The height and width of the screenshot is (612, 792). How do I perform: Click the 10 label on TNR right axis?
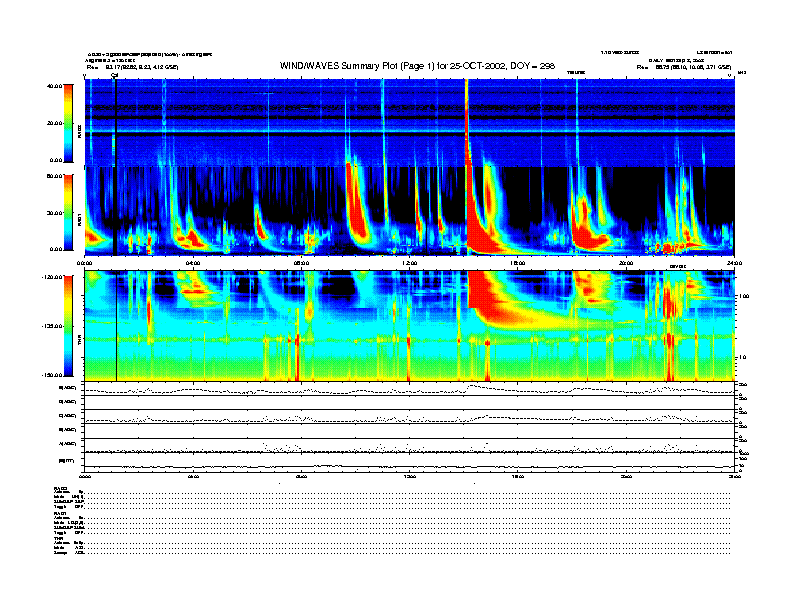tap(741, 358)
